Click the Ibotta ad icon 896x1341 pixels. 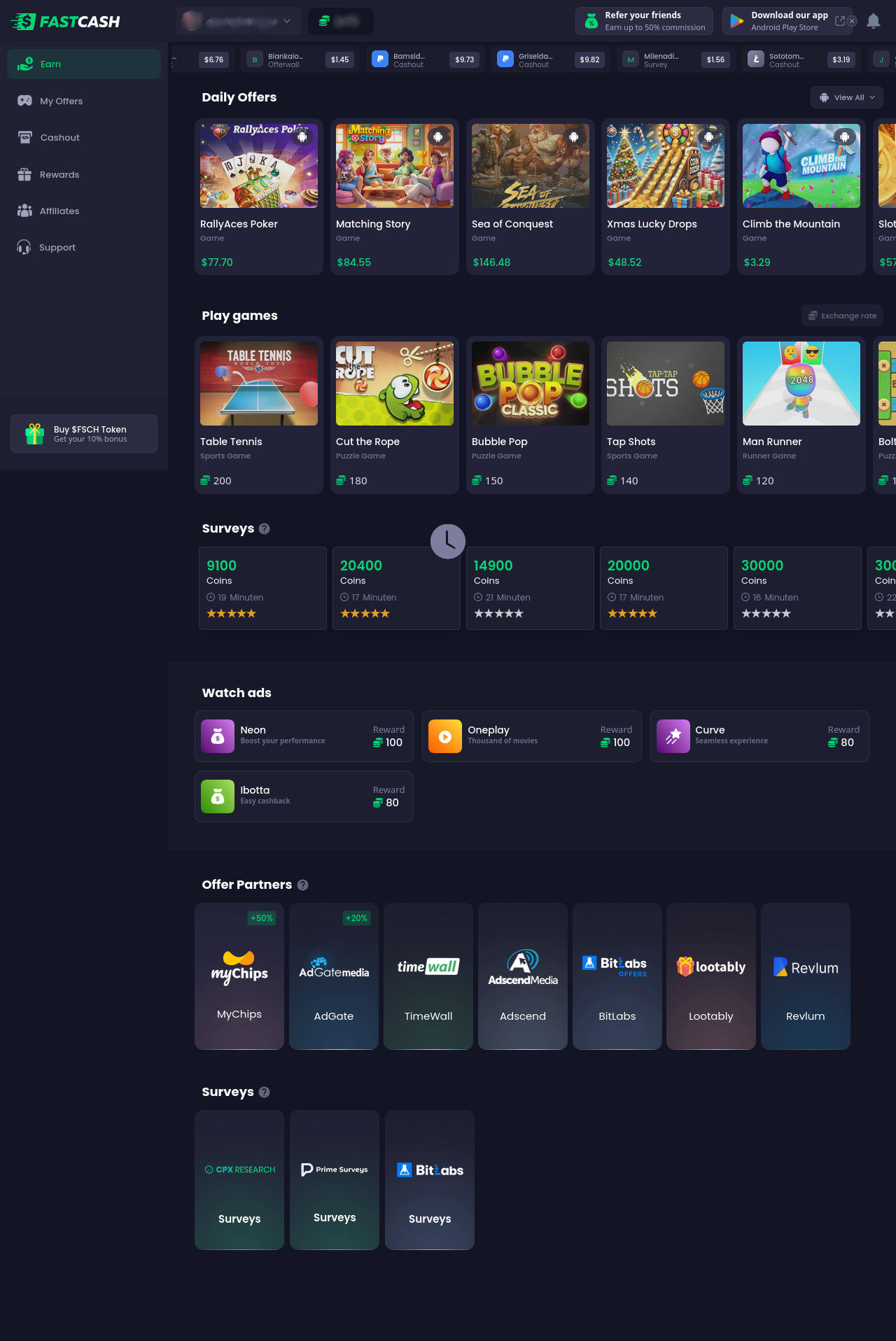(x=218, y=796)
